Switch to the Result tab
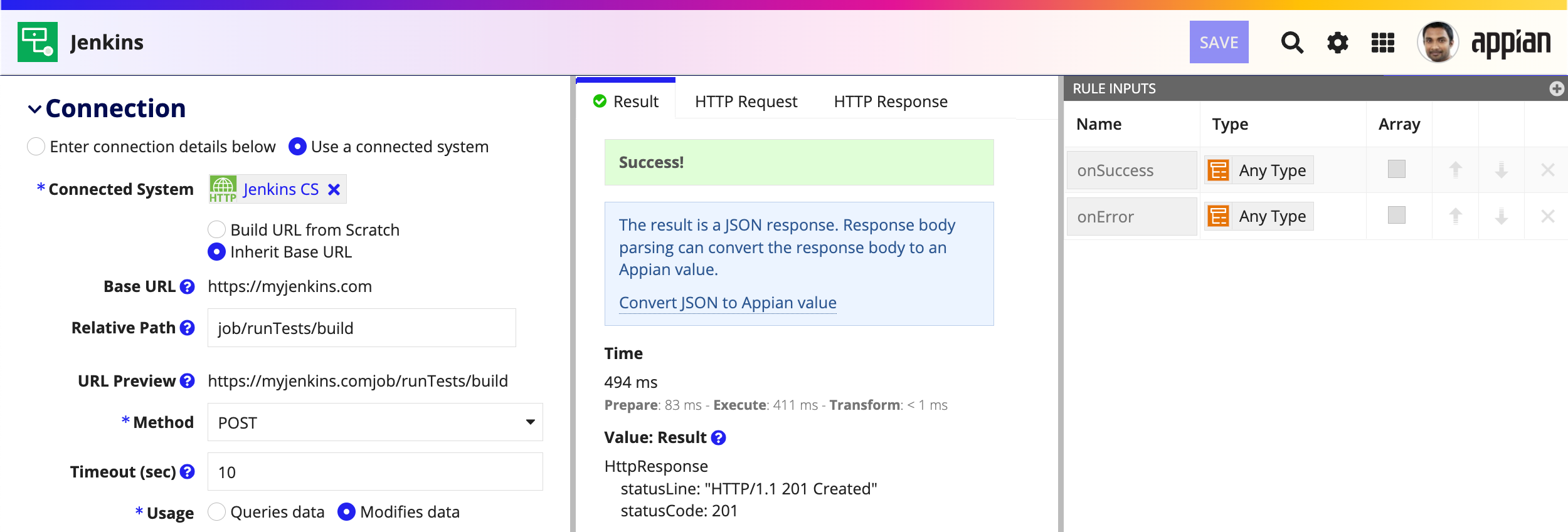Viewport: 1568px width, 532px height. [x=625, y=101]
